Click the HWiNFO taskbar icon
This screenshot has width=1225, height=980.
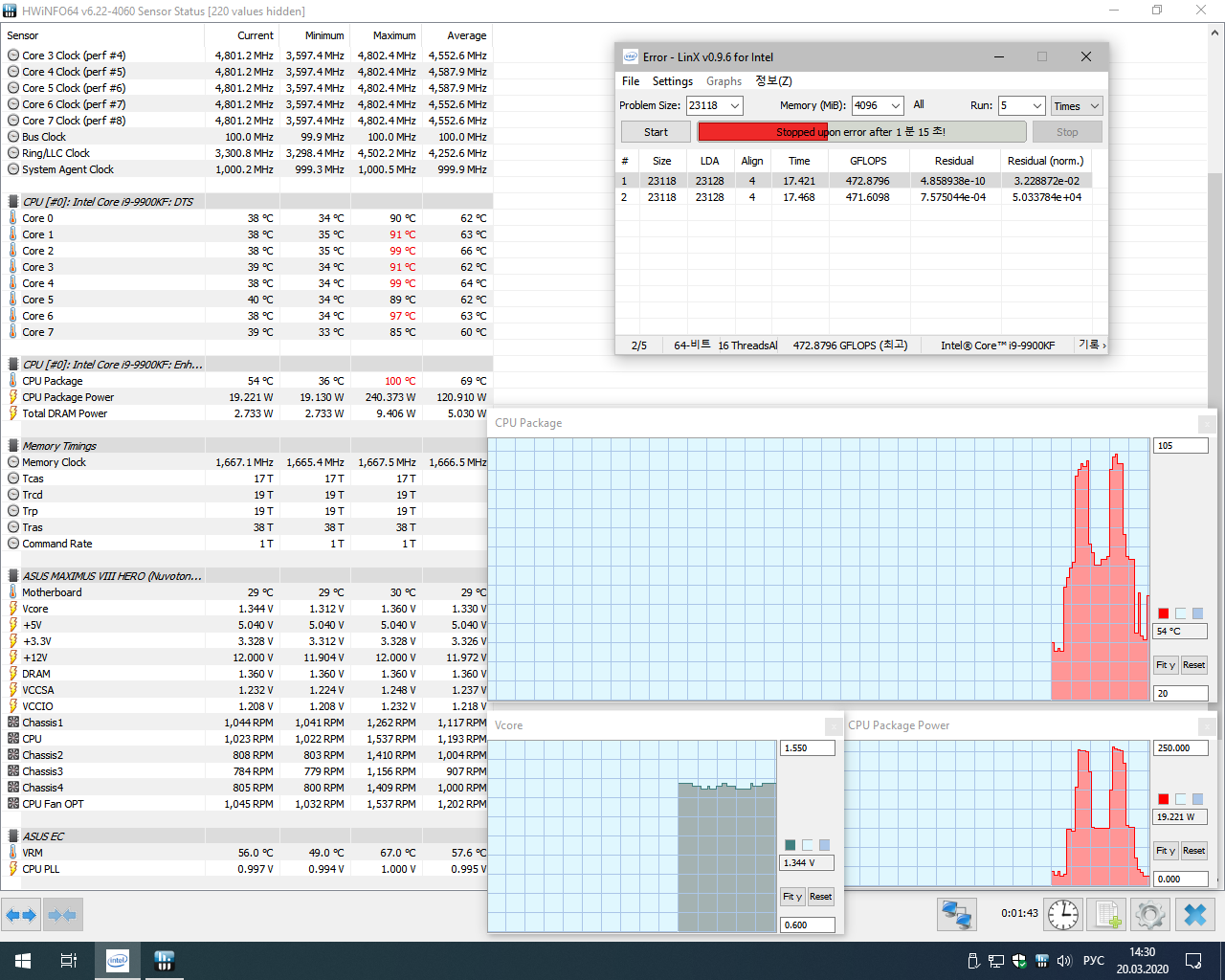pos(164,961)
